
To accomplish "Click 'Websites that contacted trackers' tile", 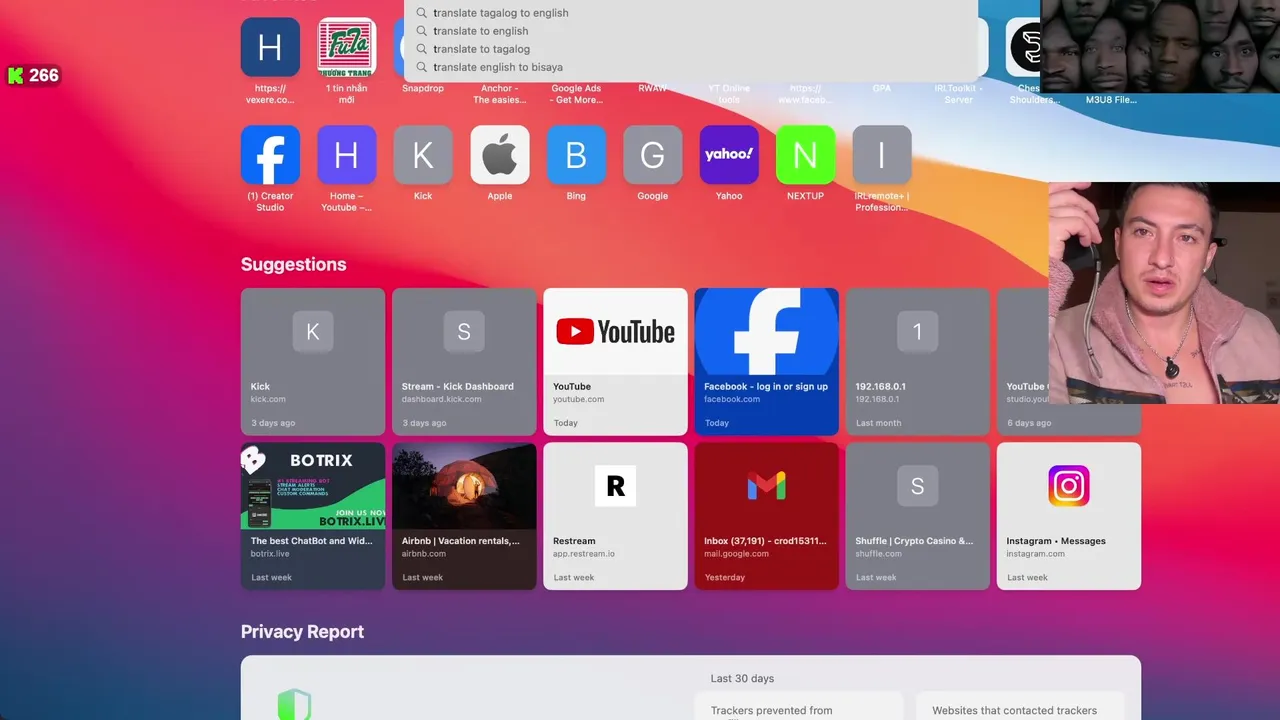I will tap(1020, 706).
